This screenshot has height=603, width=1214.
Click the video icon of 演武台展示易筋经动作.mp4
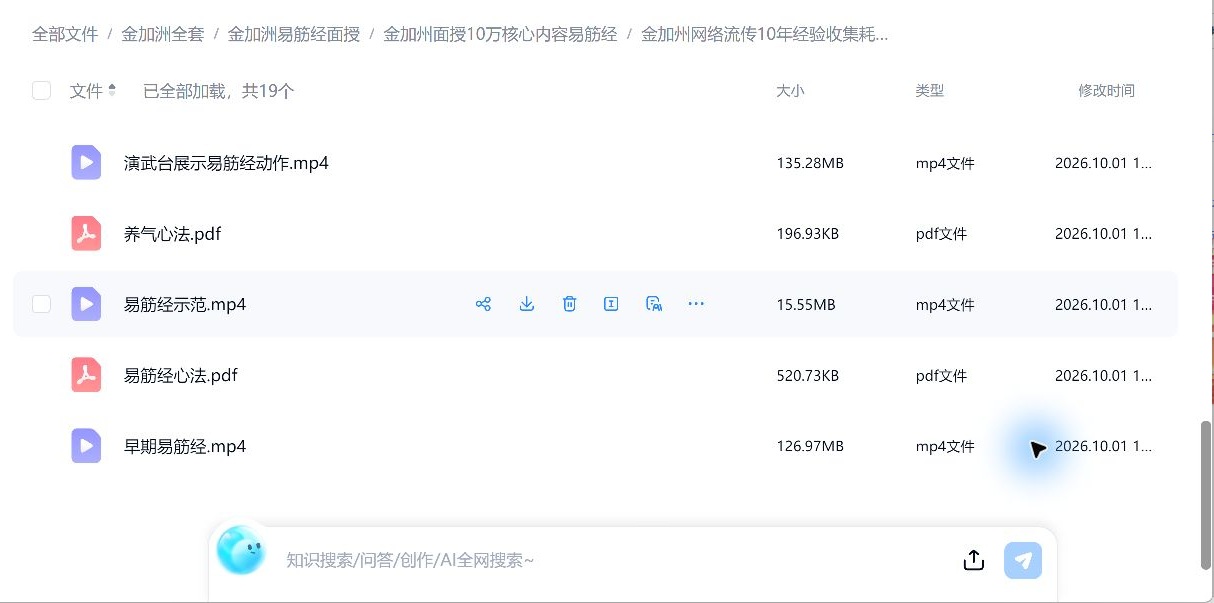pyautogui.click(x=86, y=162)
